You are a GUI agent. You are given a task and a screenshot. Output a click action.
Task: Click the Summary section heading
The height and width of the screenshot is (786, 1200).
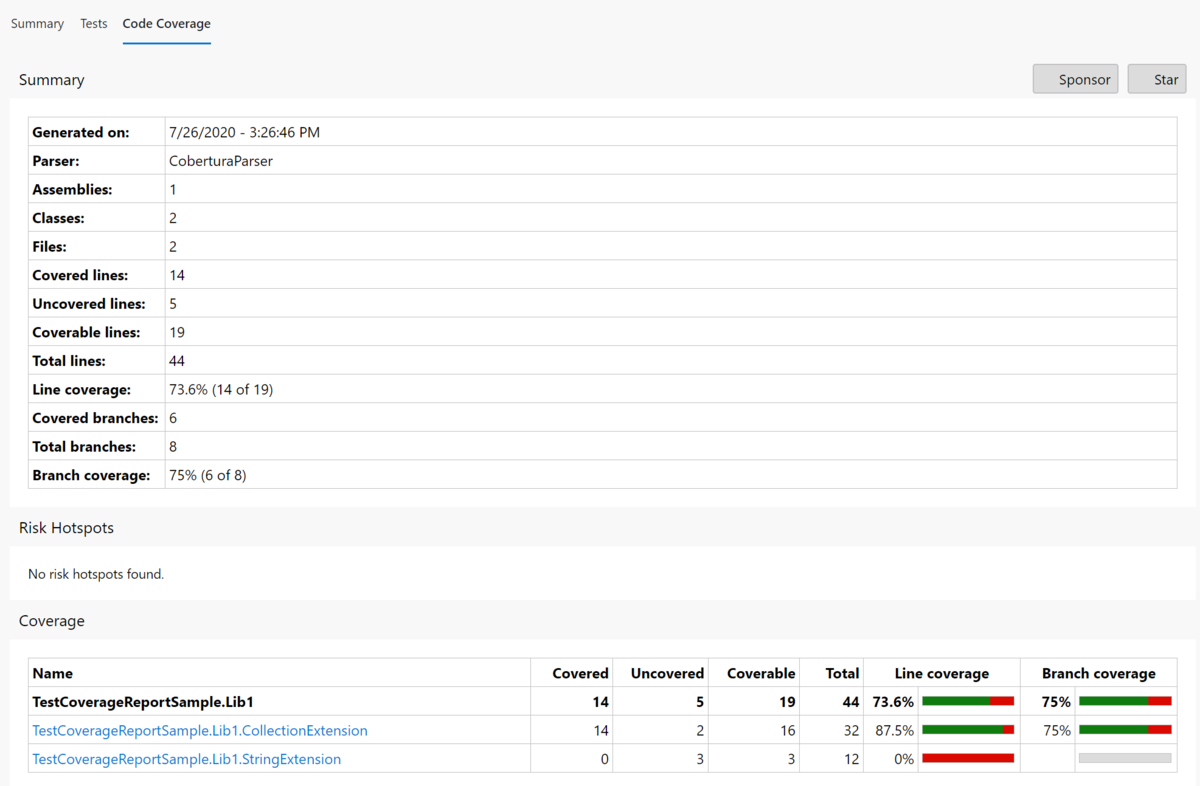click(x=52, y=80)
